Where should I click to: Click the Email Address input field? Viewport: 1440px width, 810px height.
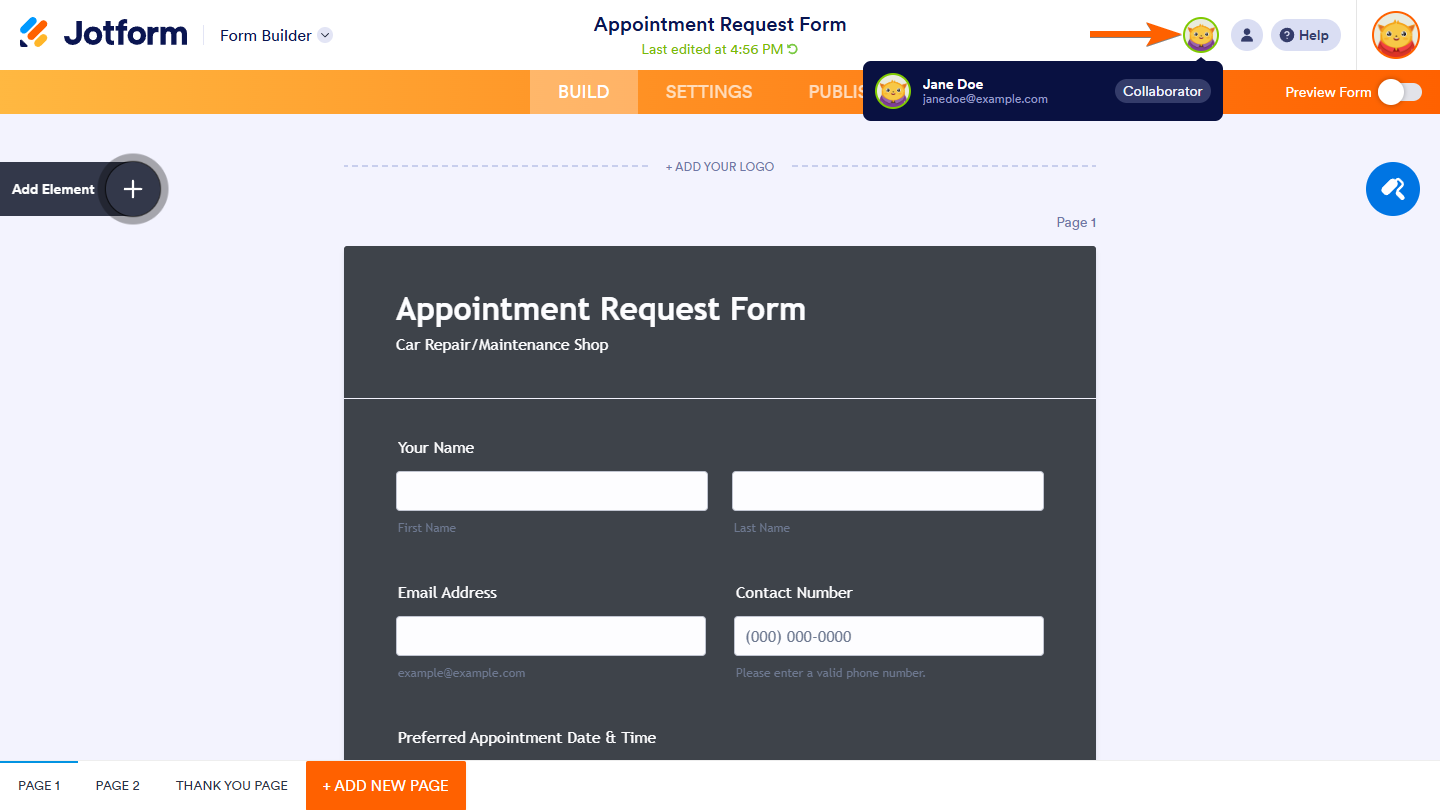(550, 636)
